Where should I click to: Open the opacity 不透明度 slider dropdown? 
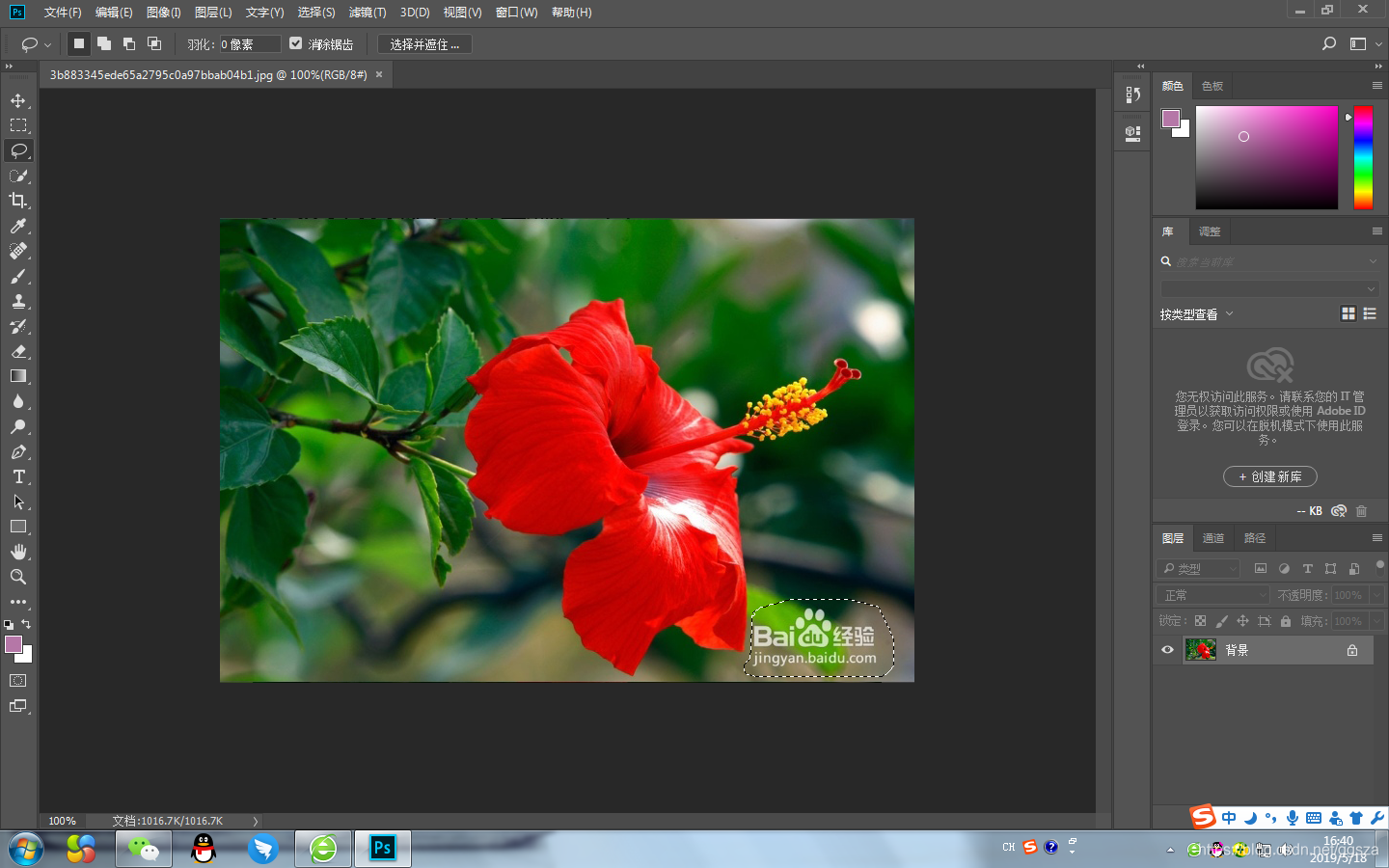click(x=1377, y=595)
